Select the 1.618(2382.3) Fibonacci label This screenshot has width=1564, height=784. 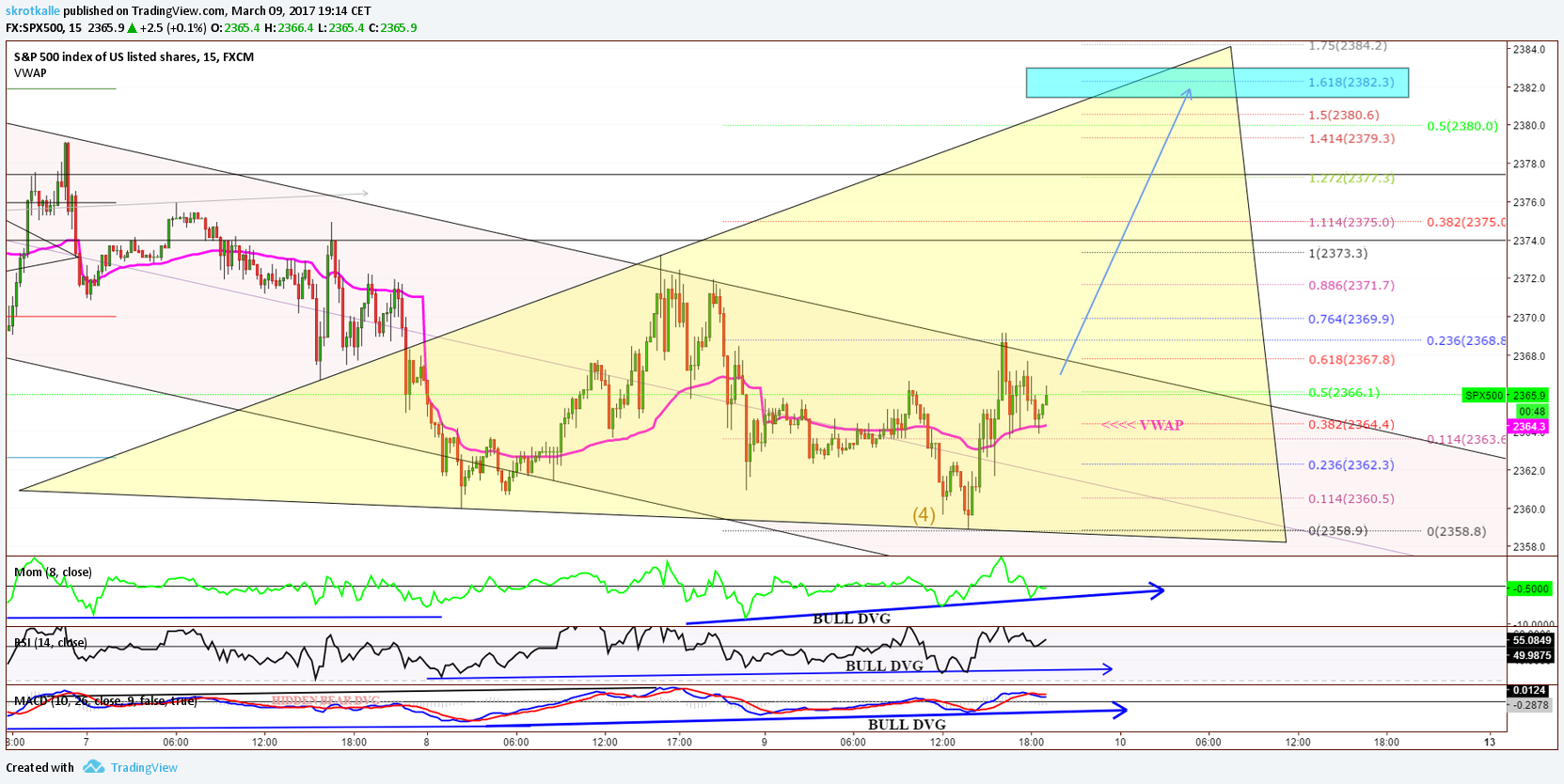[1351, 83]
